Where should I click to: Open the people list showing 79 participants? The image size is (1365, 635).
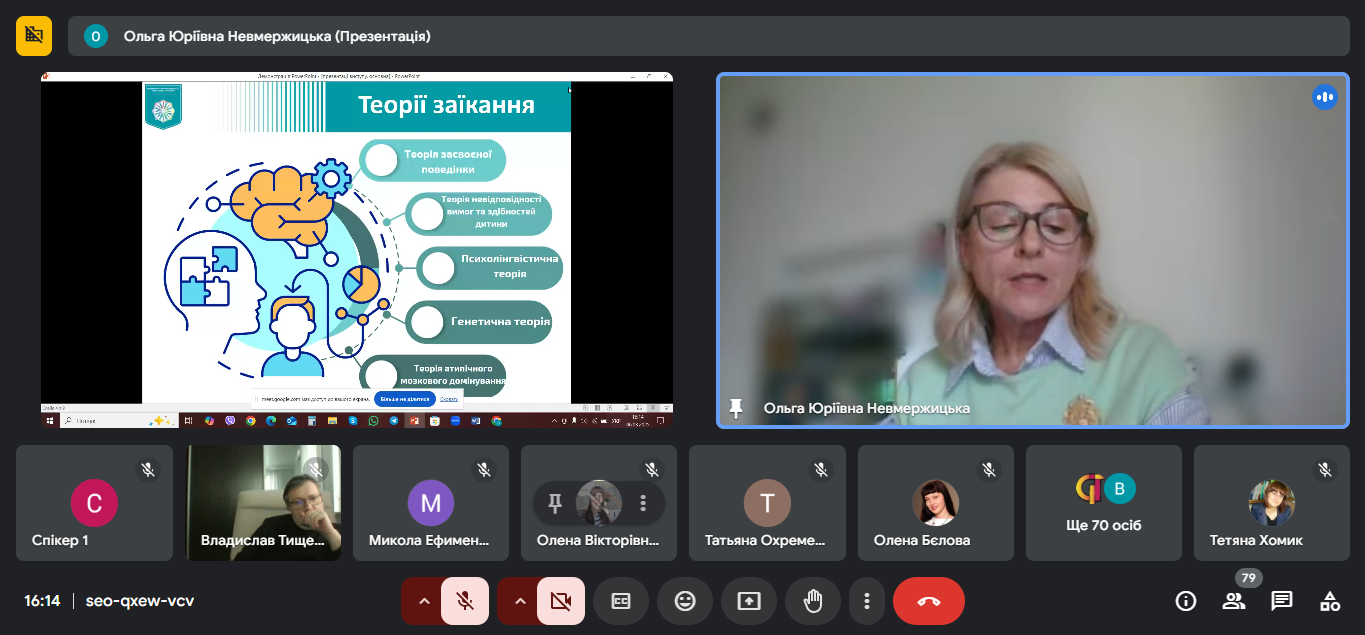[1234, 601]
